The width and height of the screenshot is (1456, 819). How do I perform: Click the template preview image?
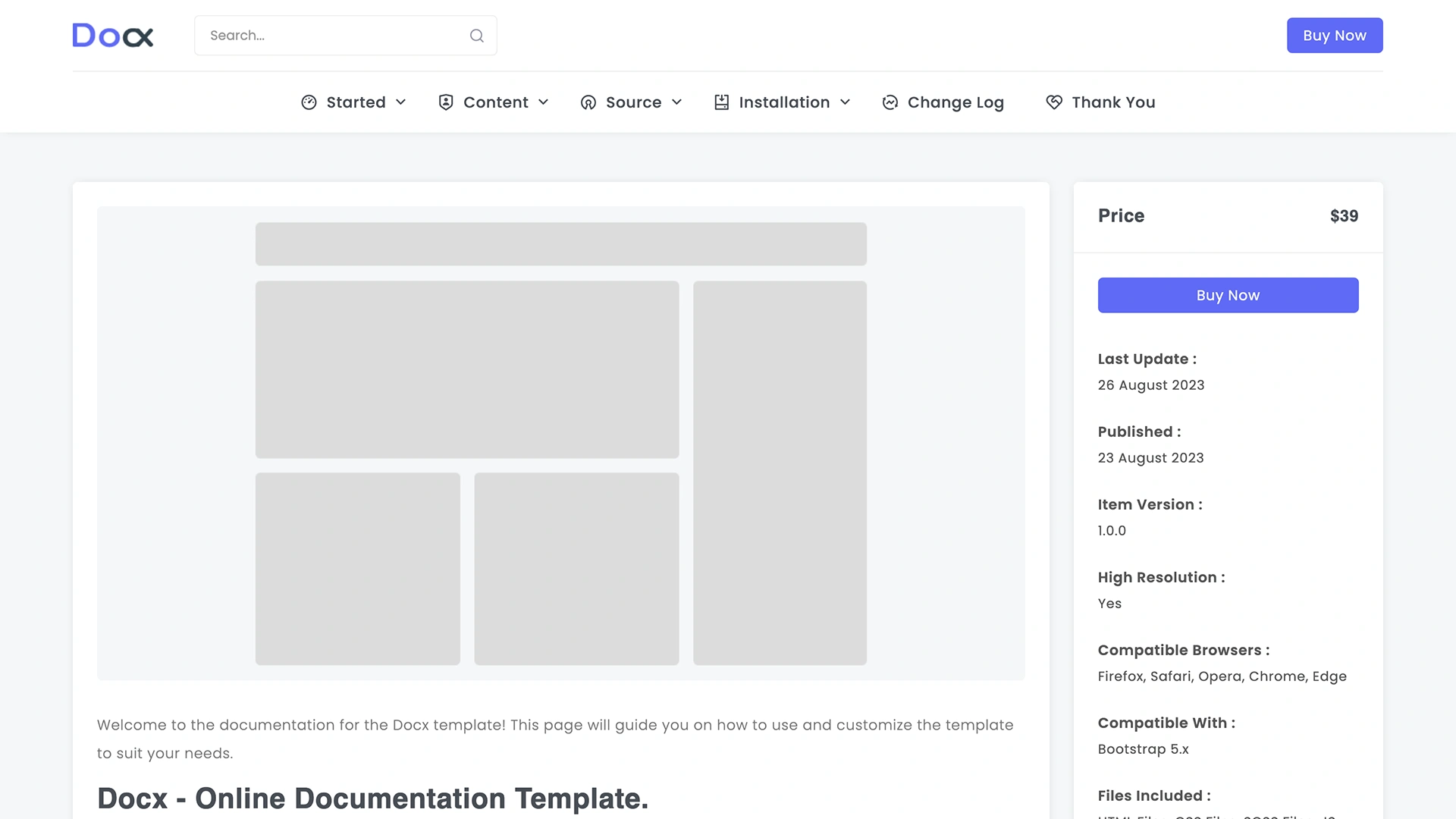(x=561, y=444)
